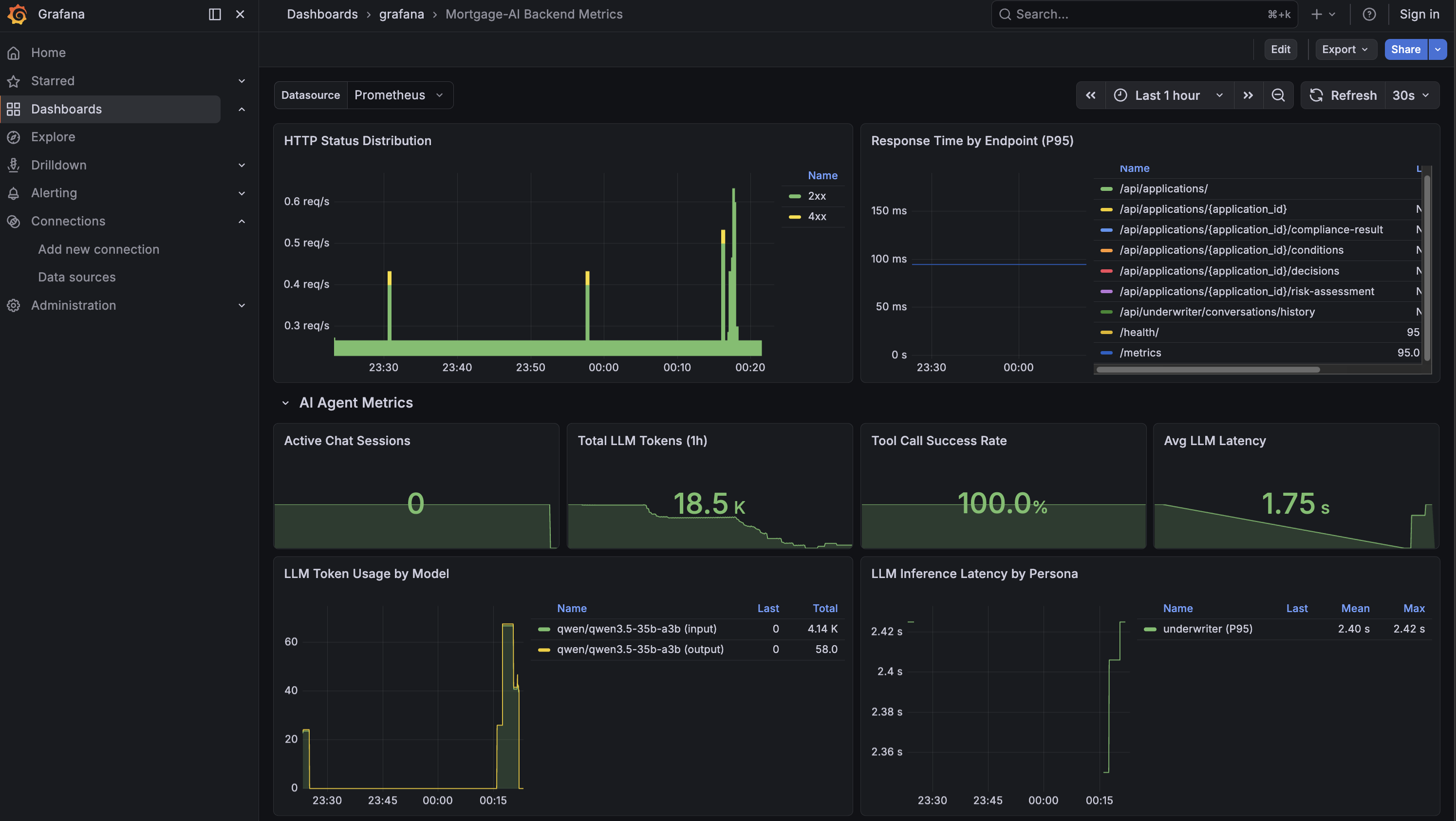Shift time range forward with double-right arrow

[1248, 95]
